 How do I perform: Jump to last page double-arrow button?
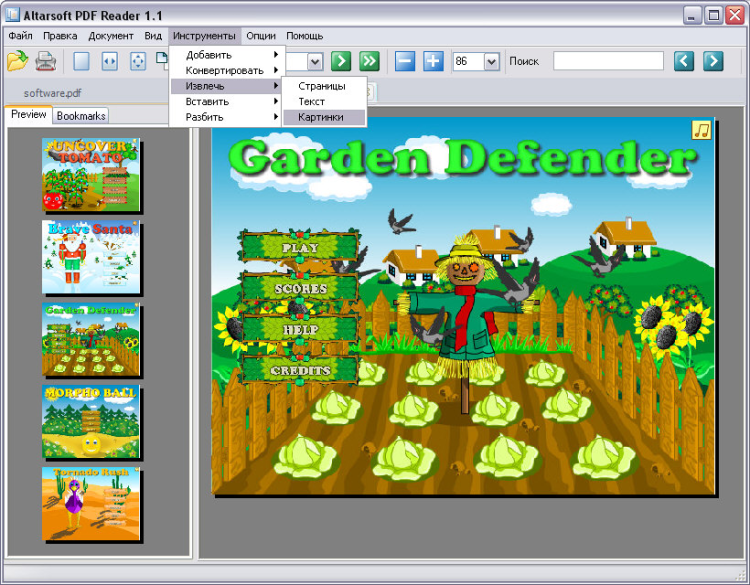pos(369,61)
